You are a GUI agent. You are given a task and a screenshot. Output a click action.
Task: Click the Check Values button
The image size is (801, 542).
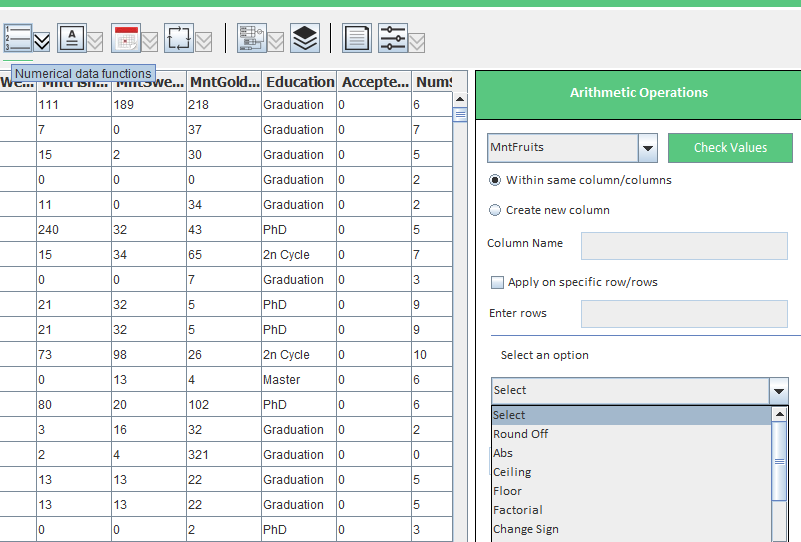pos(730,148)
